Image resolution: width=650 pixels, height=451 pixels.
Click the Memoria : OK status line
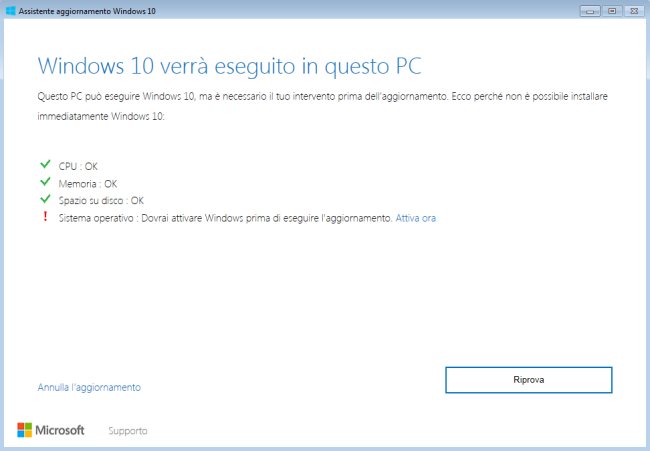(88, 183)
